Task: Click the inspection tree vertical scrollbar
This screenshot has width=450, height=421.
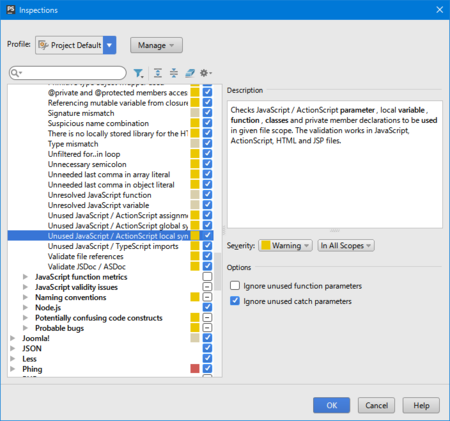Action: coord(218,271)
